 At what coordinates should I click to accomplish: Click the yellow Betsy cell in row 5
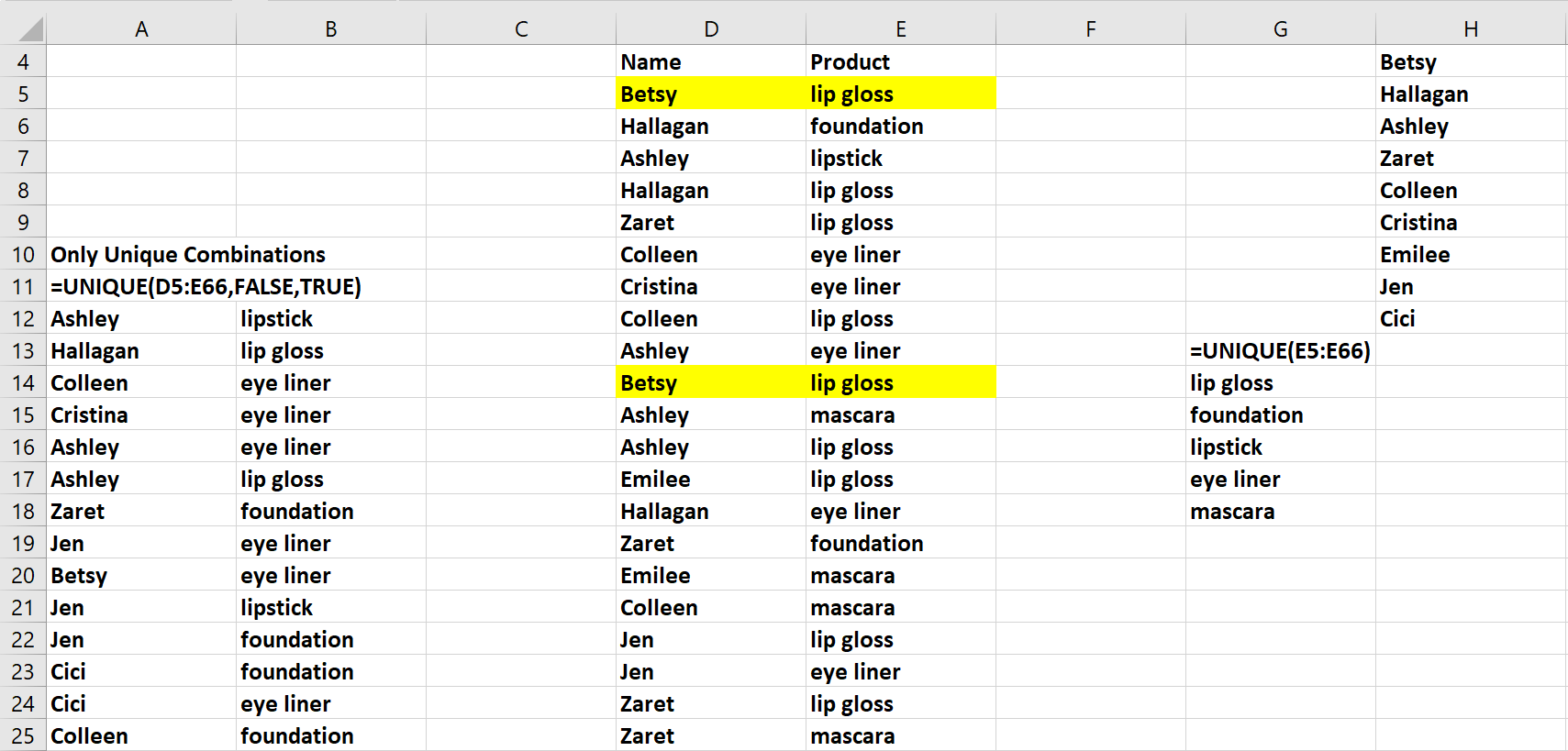[711, 94]
